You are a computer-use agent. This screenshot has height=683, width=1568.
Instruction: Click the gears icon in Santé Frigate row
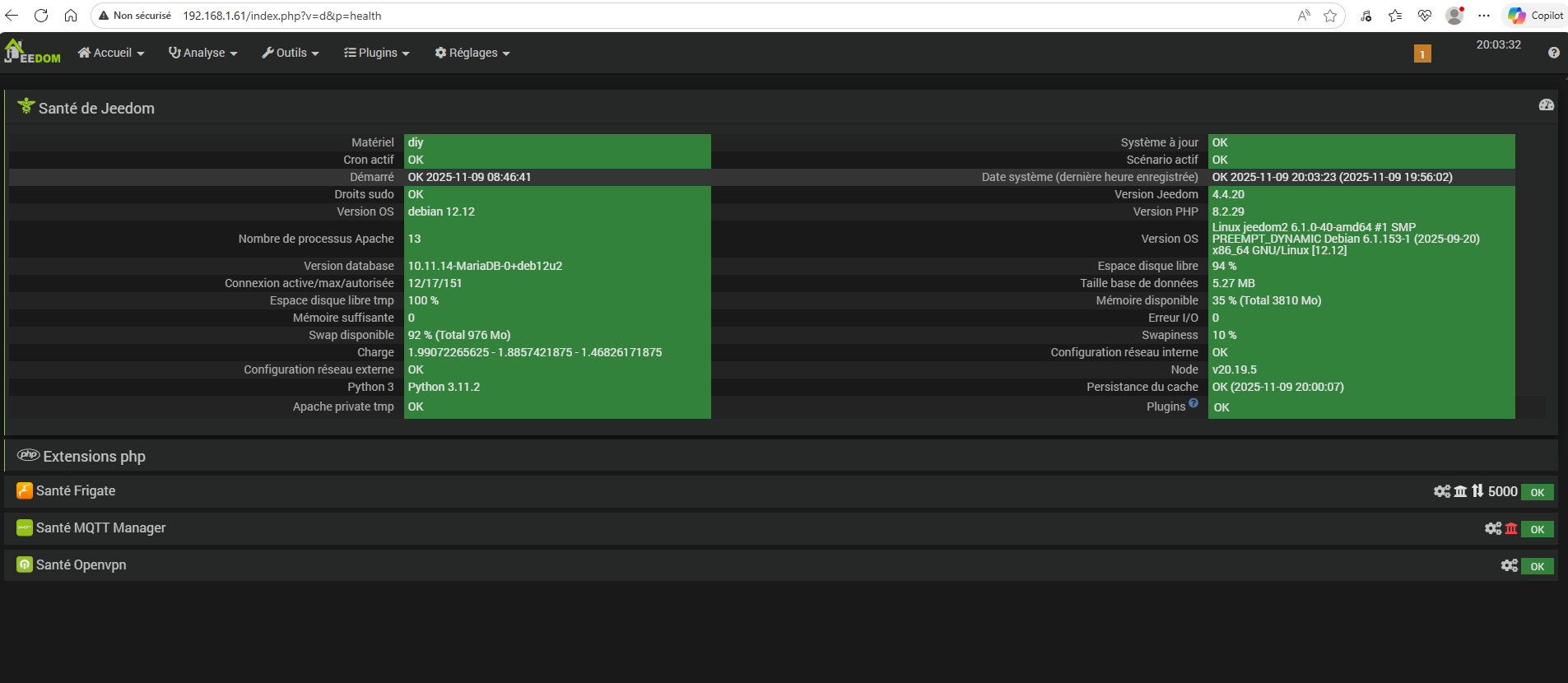(1442, 491)
